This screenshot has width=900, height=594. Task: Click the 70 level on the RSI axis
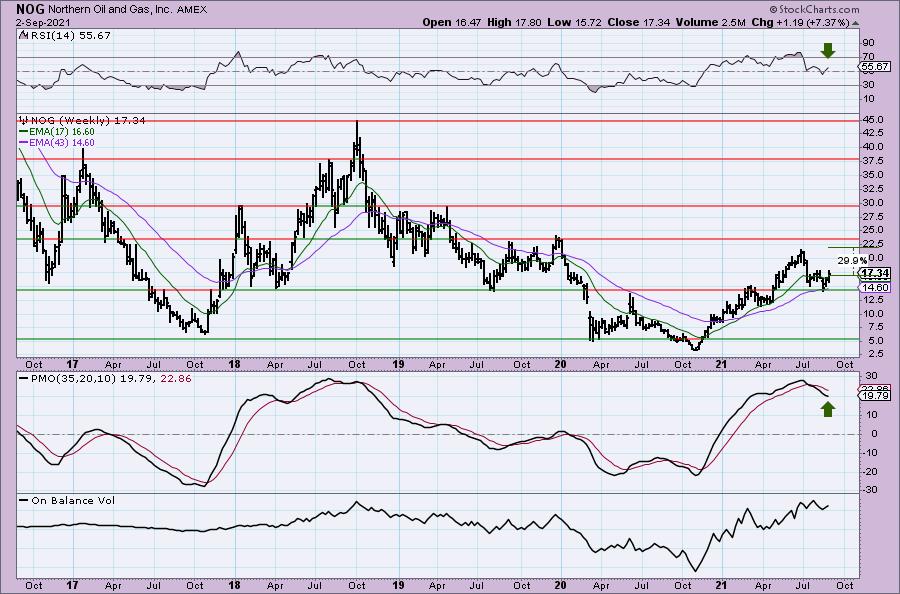pos(868,57)
